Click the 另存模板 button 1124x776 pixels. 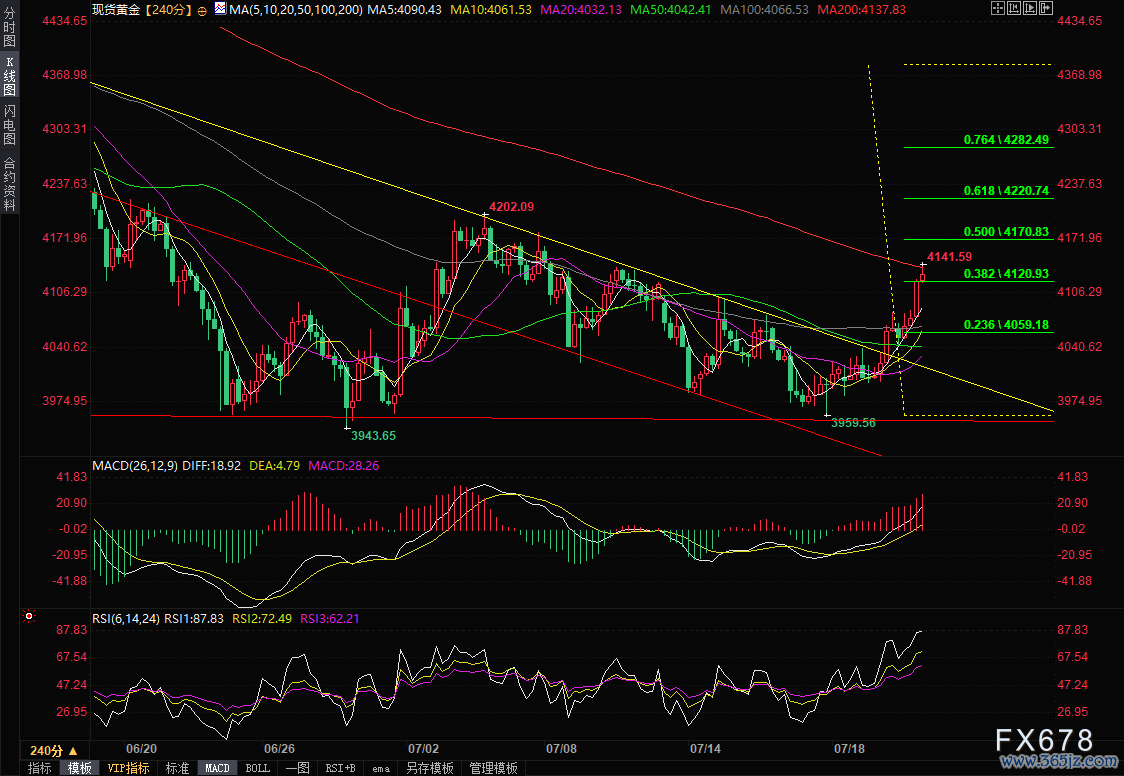tap(429, 768)
